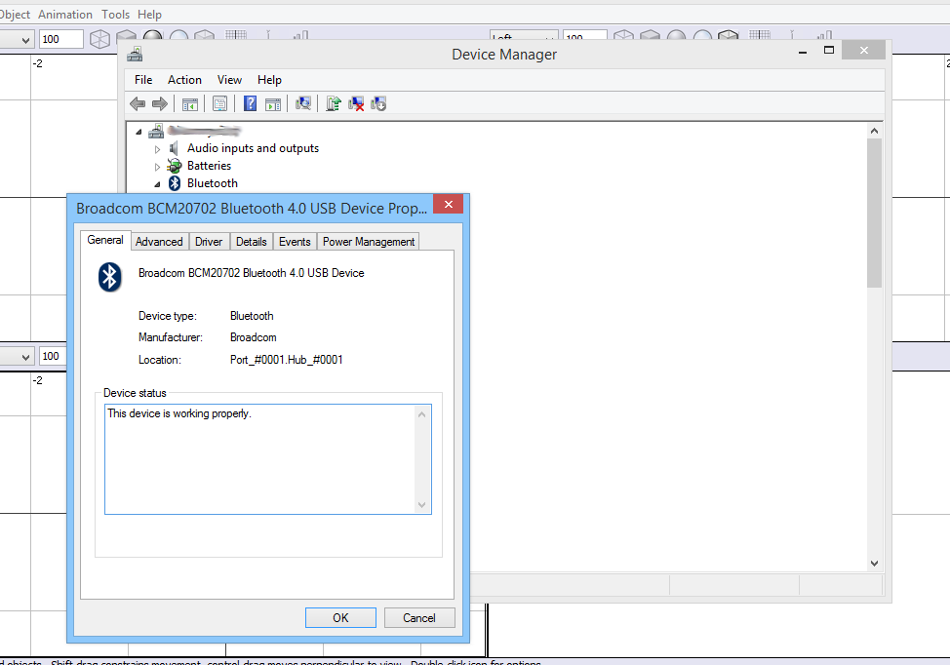The image size is (950, 665).
Task: Click the Update driver software icon
Action: click(x=333, y=104)
